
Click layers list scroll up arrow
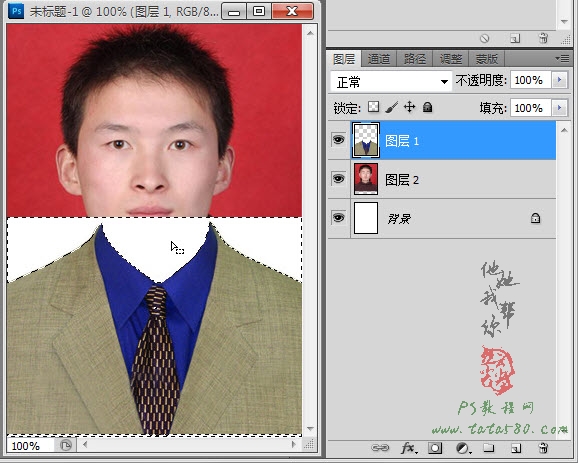point(564,130)
